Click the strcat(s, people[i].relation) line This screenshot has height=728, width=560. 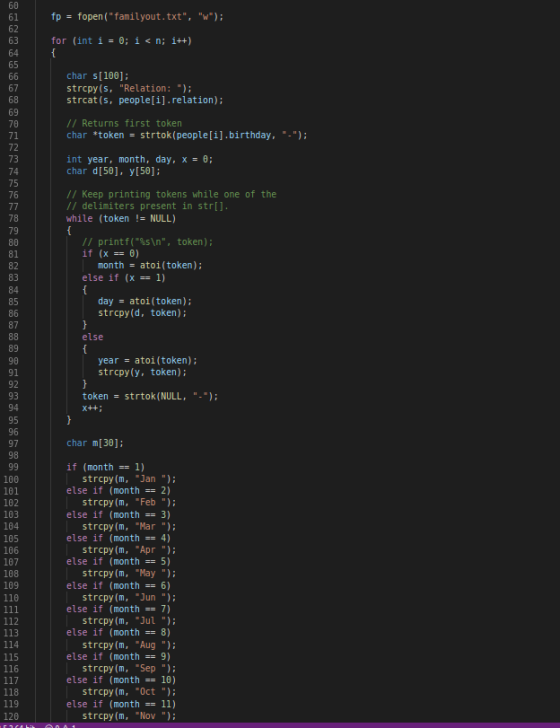pyautogui.click(x=144, y=100)
